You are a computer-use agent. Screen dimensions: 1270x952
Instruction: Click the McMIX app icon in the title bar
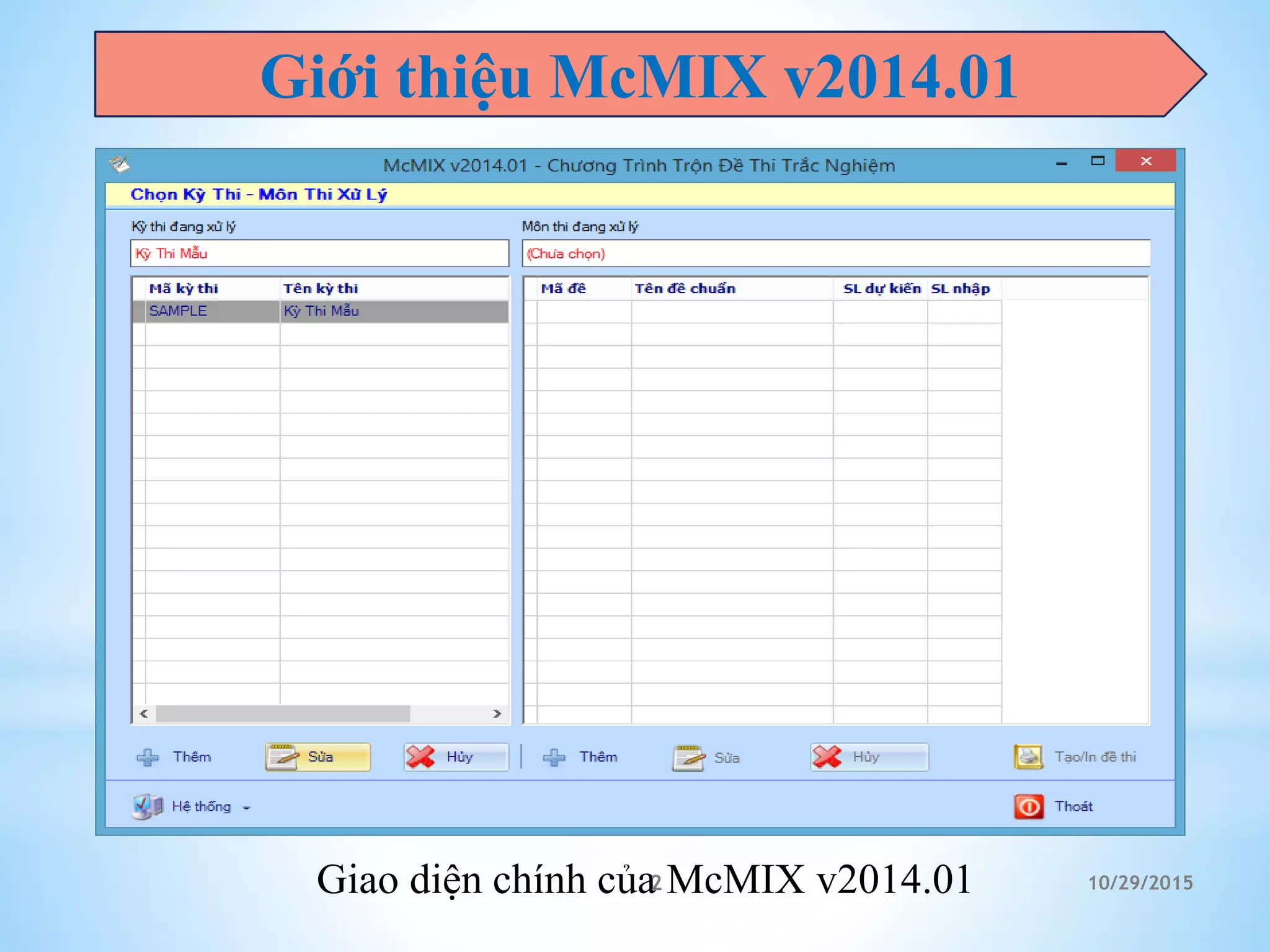119,164
